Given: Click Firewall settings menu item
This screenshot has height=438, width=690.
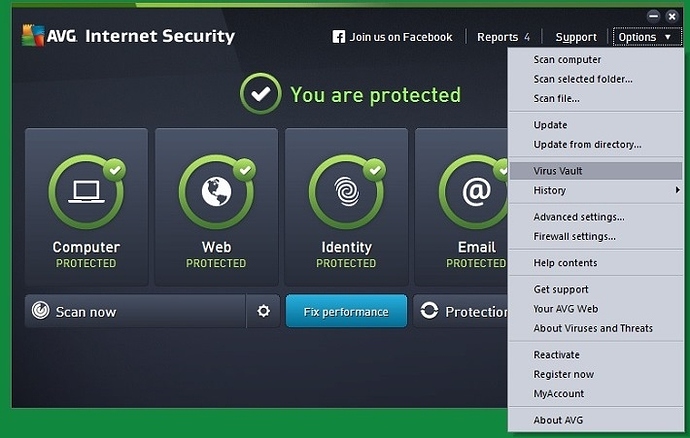Looking at the screenshot, I should [x=574, y=237].
